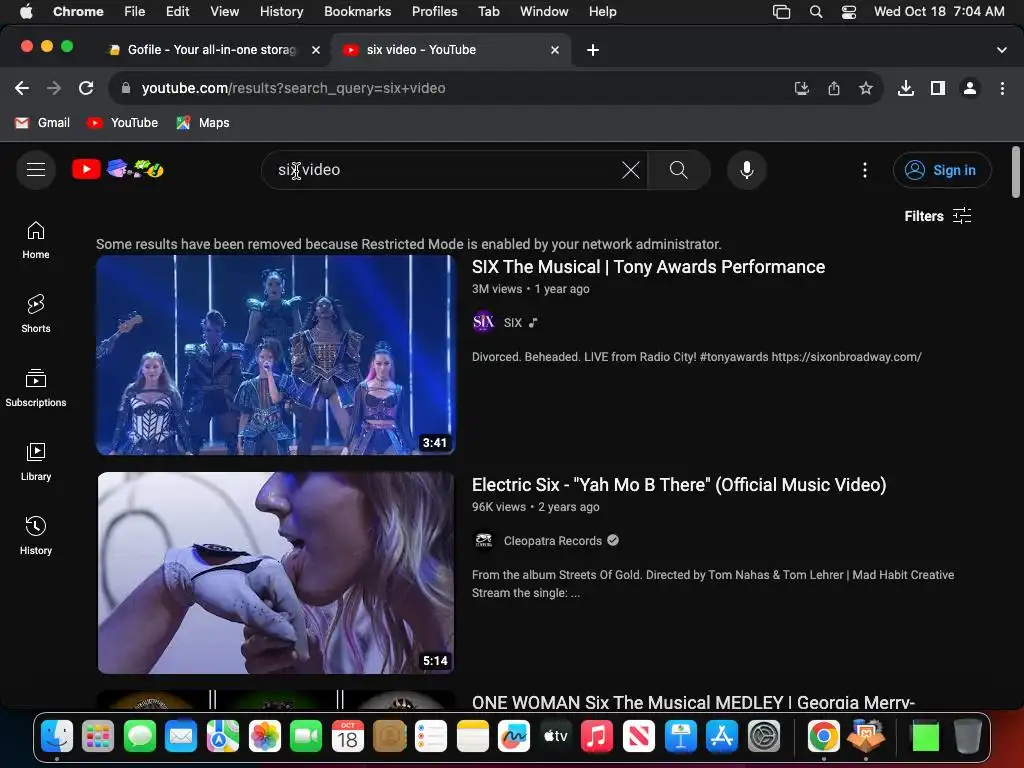This screenshot has width=1024, height=768.
Task: Go back in Chrome
Action: click(x=22, y=88)
